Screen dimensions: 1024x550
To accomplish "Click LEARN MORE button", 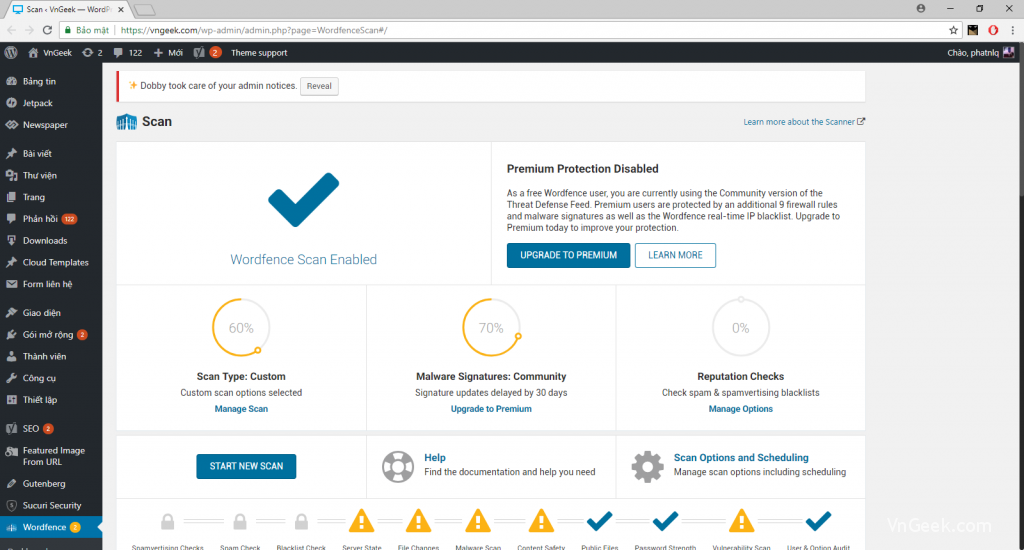I will [x=675, y=255].
